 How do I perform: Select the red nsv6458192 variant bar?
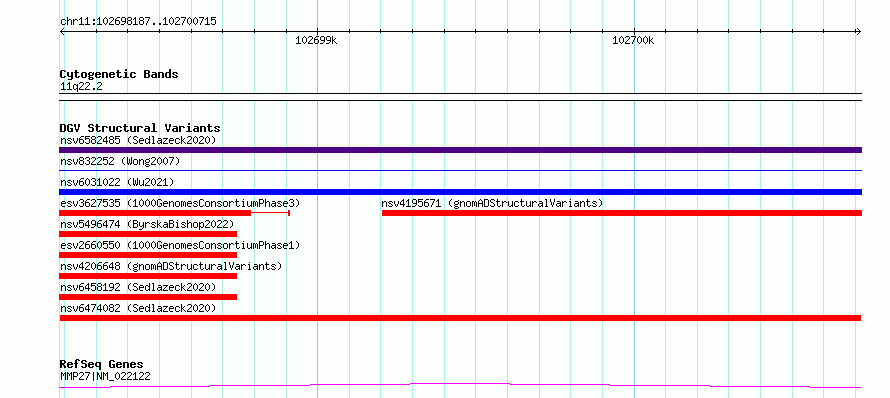click(148, 297)
